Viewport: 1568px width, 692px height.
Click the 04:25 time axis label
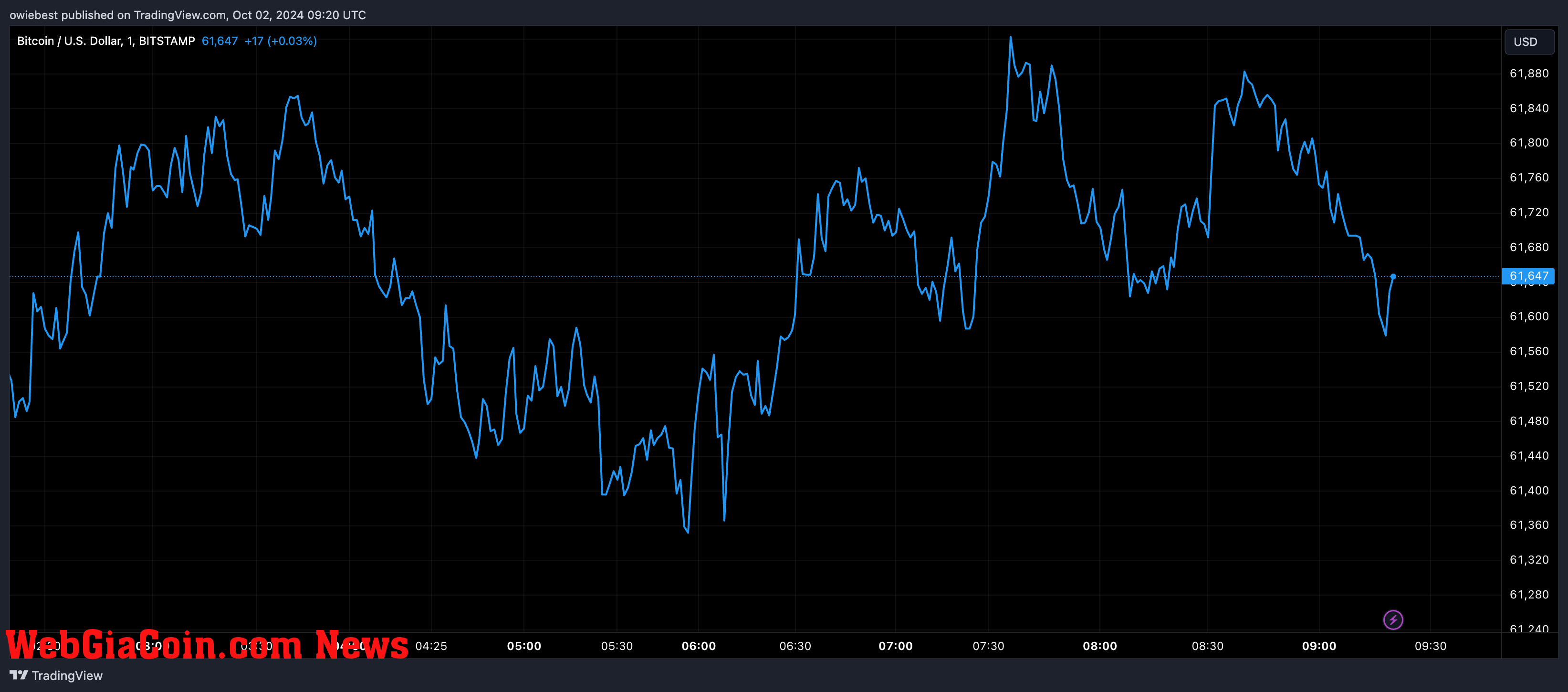coord(431,646)
